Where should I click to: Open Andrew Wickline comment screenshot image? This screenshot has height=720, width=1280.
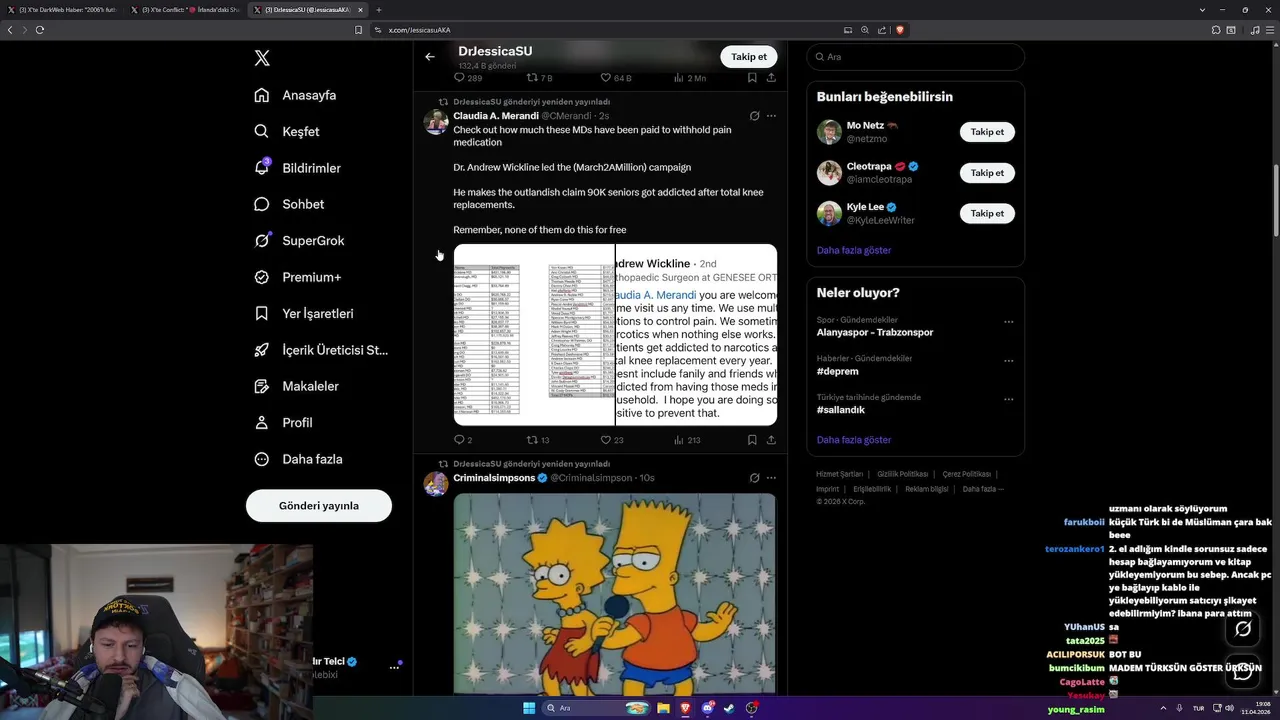[696, 335]
